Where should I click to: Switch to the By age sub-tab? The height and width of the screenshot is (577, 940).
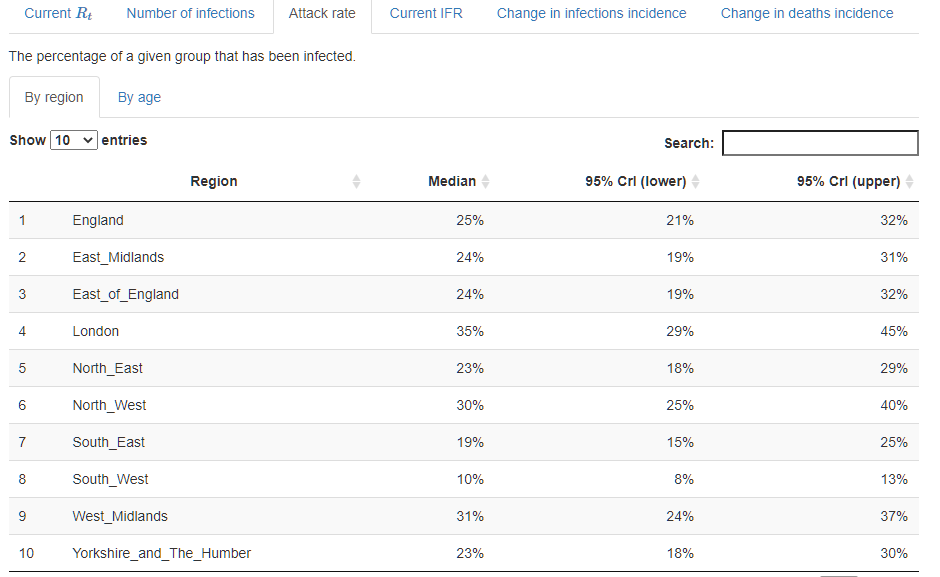point(139,97)
